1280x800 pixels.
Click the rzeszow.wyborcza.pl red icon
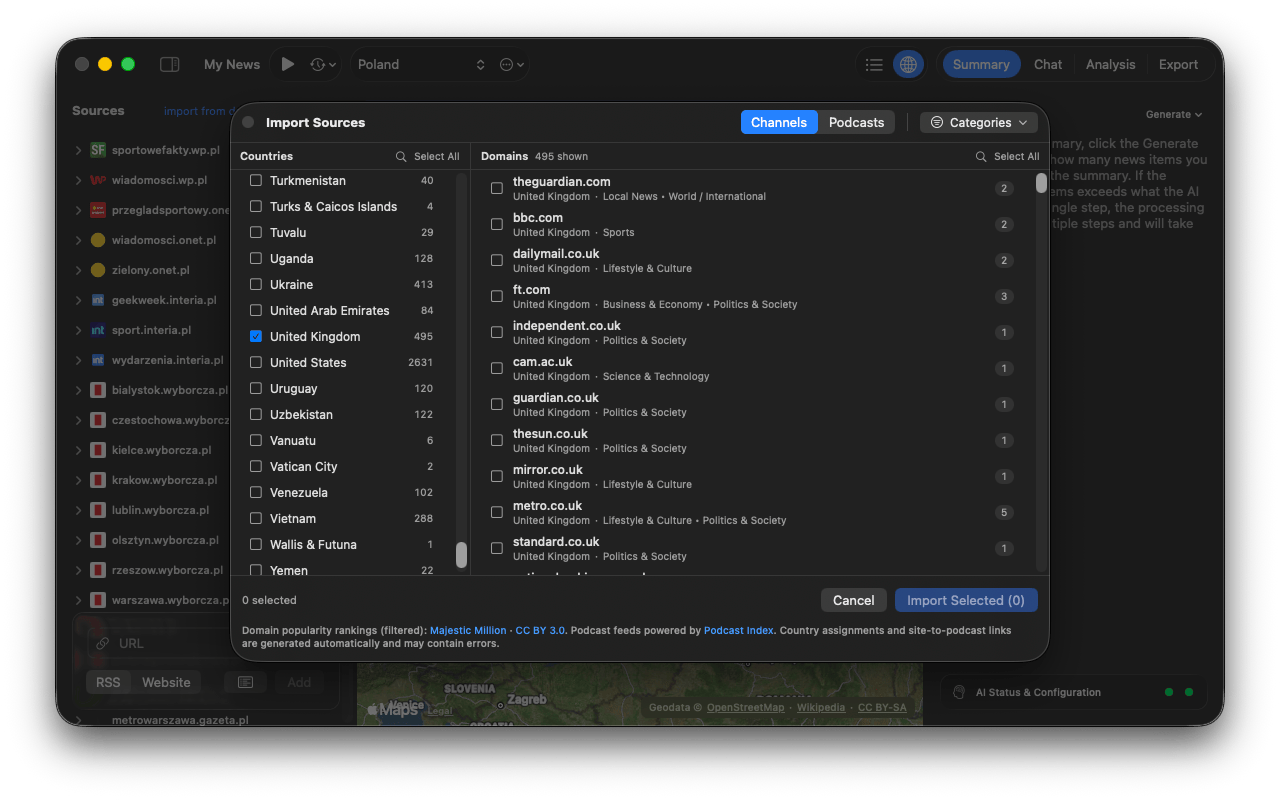click(98, 570)
